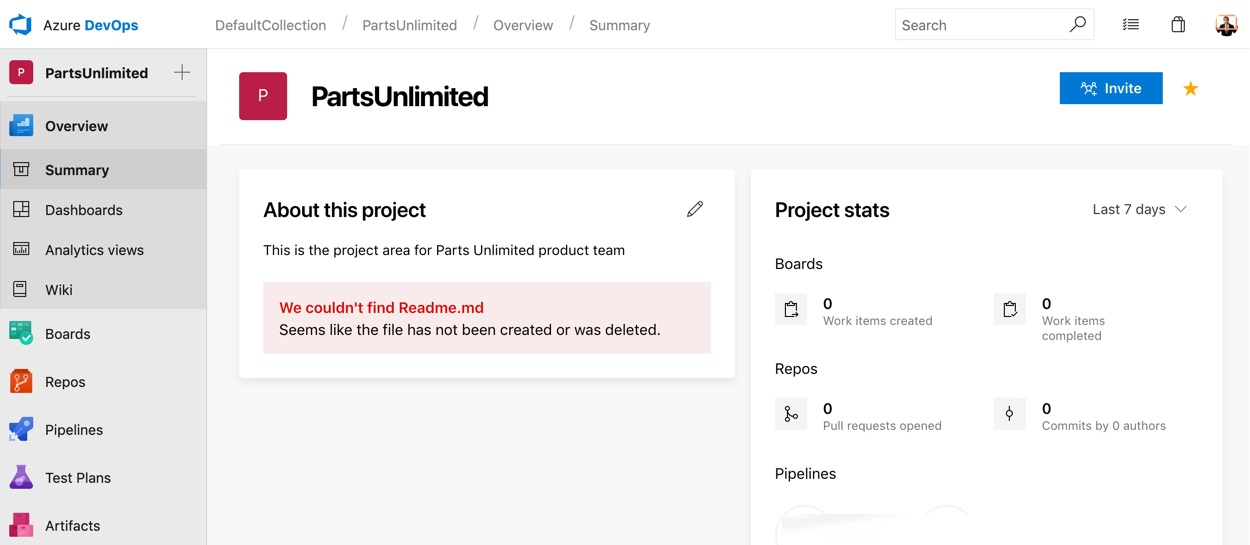
Task: Select Artifacts menu item label
Action: click(x=72, y=526)
